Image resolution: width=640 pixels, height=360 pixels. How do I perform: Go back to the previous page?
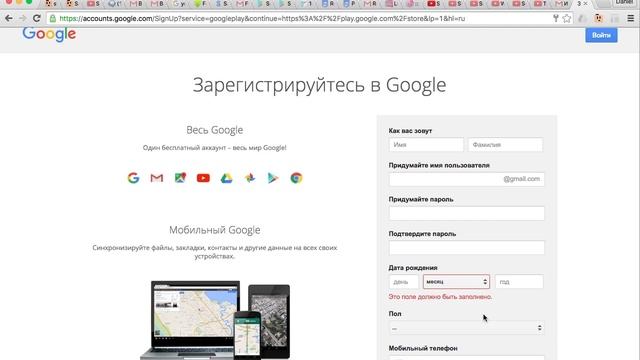[9, 18]
